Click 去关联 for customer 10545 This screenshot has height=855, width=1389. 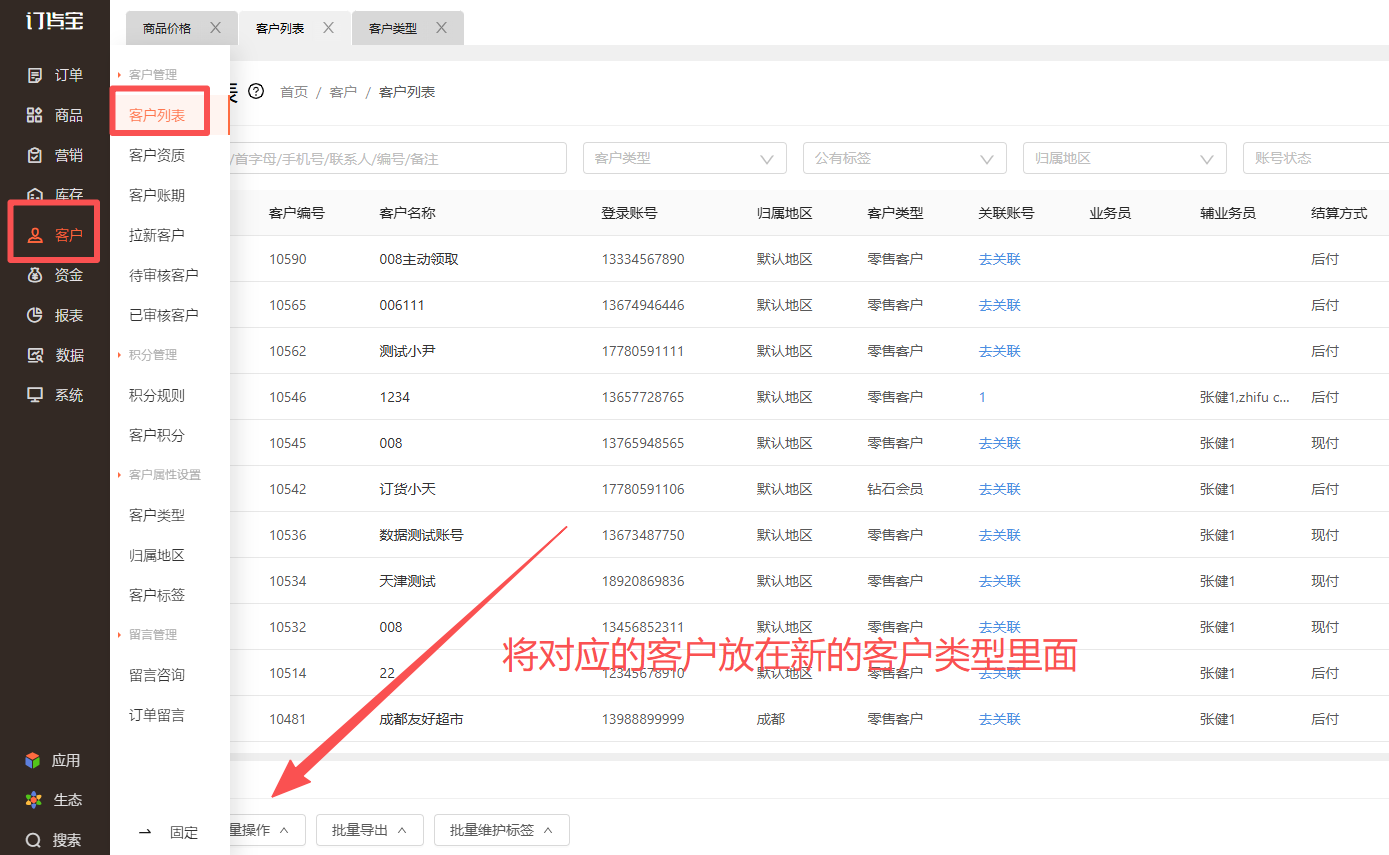pyautogui.click(x=1000, y=443)
